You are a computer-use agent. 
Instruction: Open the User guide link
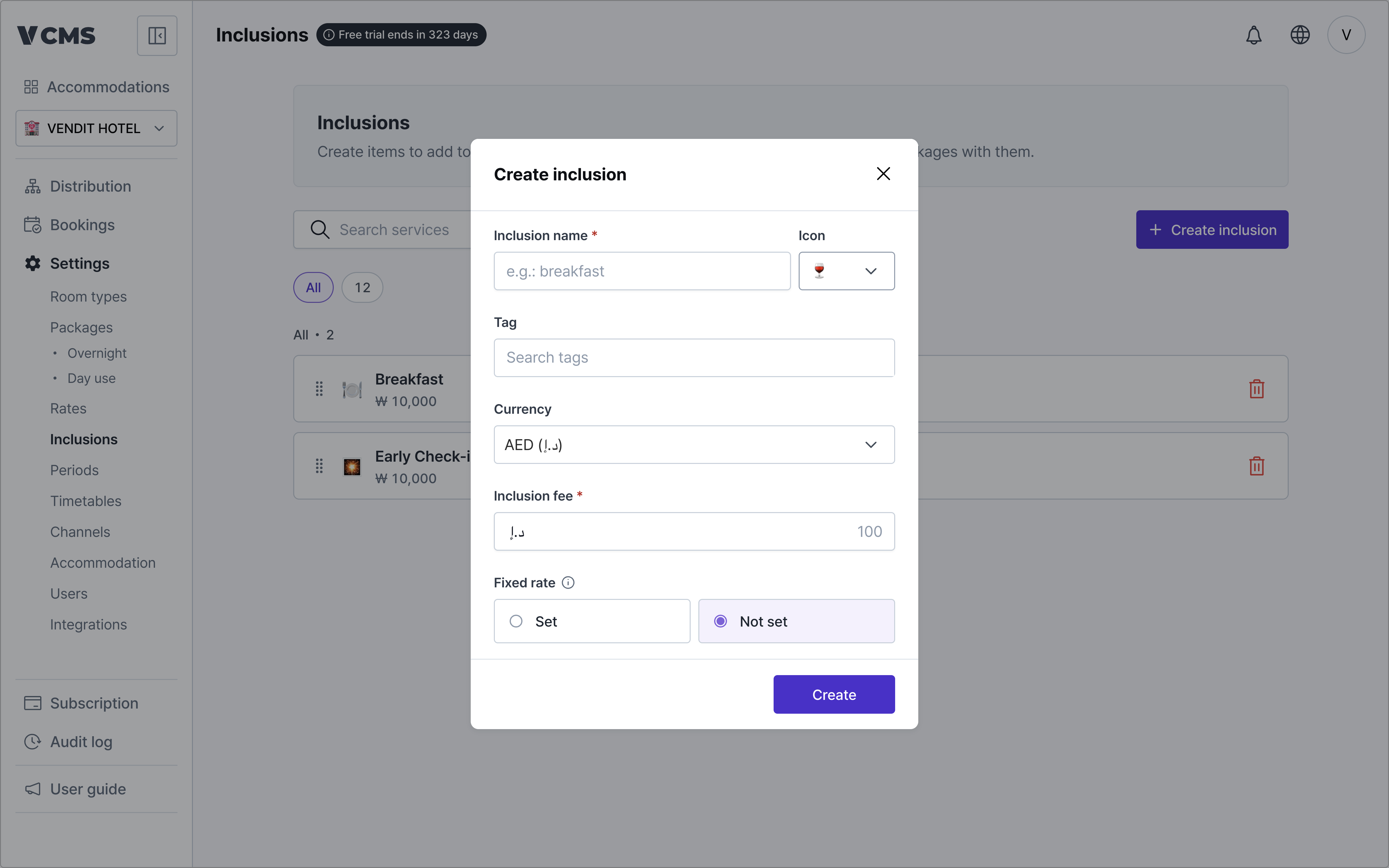(88, 789)
